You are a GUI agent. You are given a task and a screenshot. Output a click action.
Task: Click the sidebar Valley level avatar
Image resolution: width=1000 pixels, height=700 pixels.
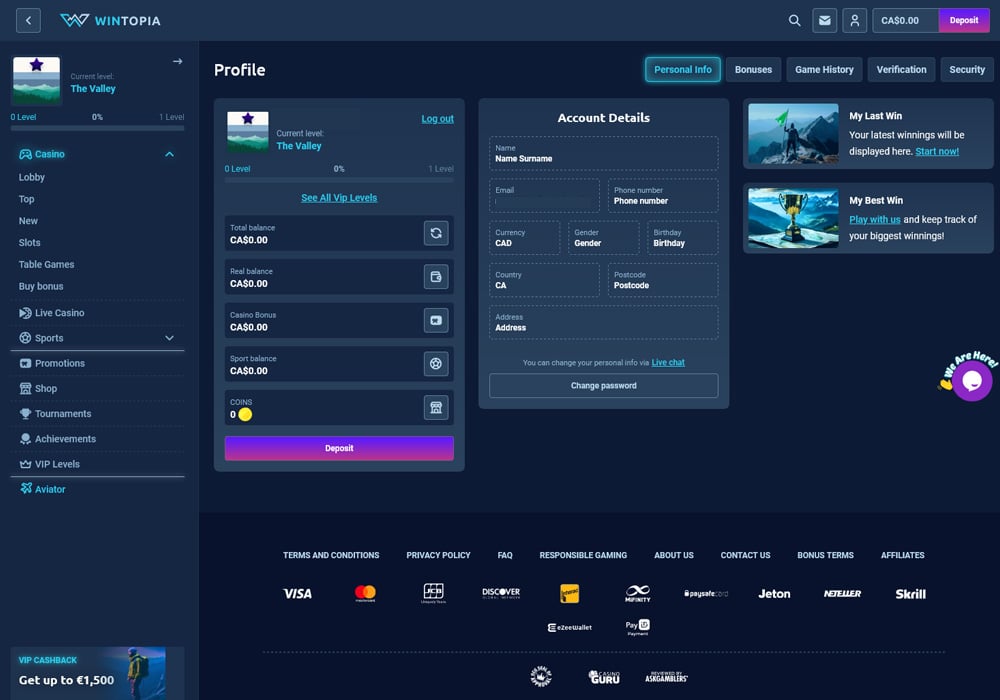pyautogui.click(x=36, y=81)
